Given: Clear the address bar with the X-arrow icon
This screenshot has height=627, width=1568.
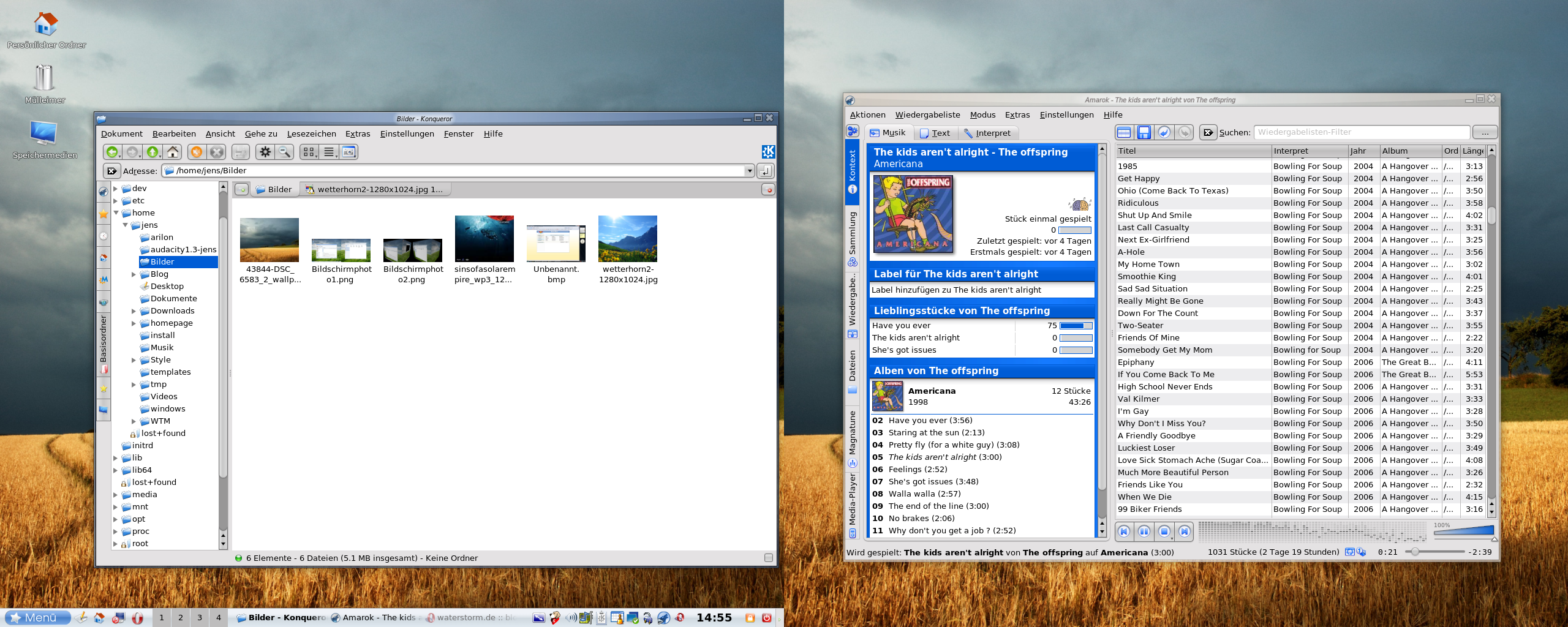Looking at the screenshot, I should (x=112, y=171).
